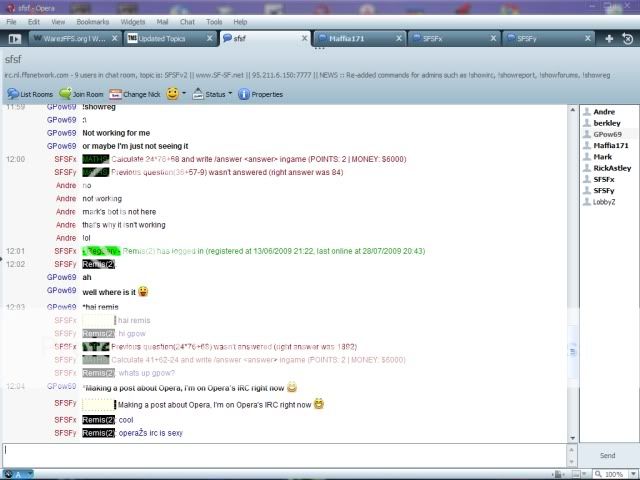Close the SFSFx tab
Screen dimensions: 640x480
coord(493,38)
